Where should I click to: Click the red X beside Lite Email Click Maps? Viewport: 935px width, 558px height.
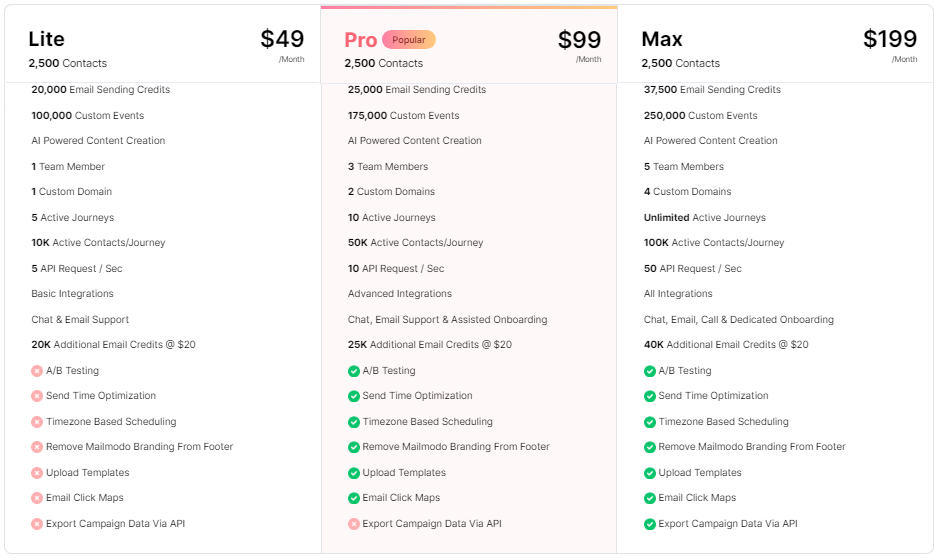pos(37,498)
